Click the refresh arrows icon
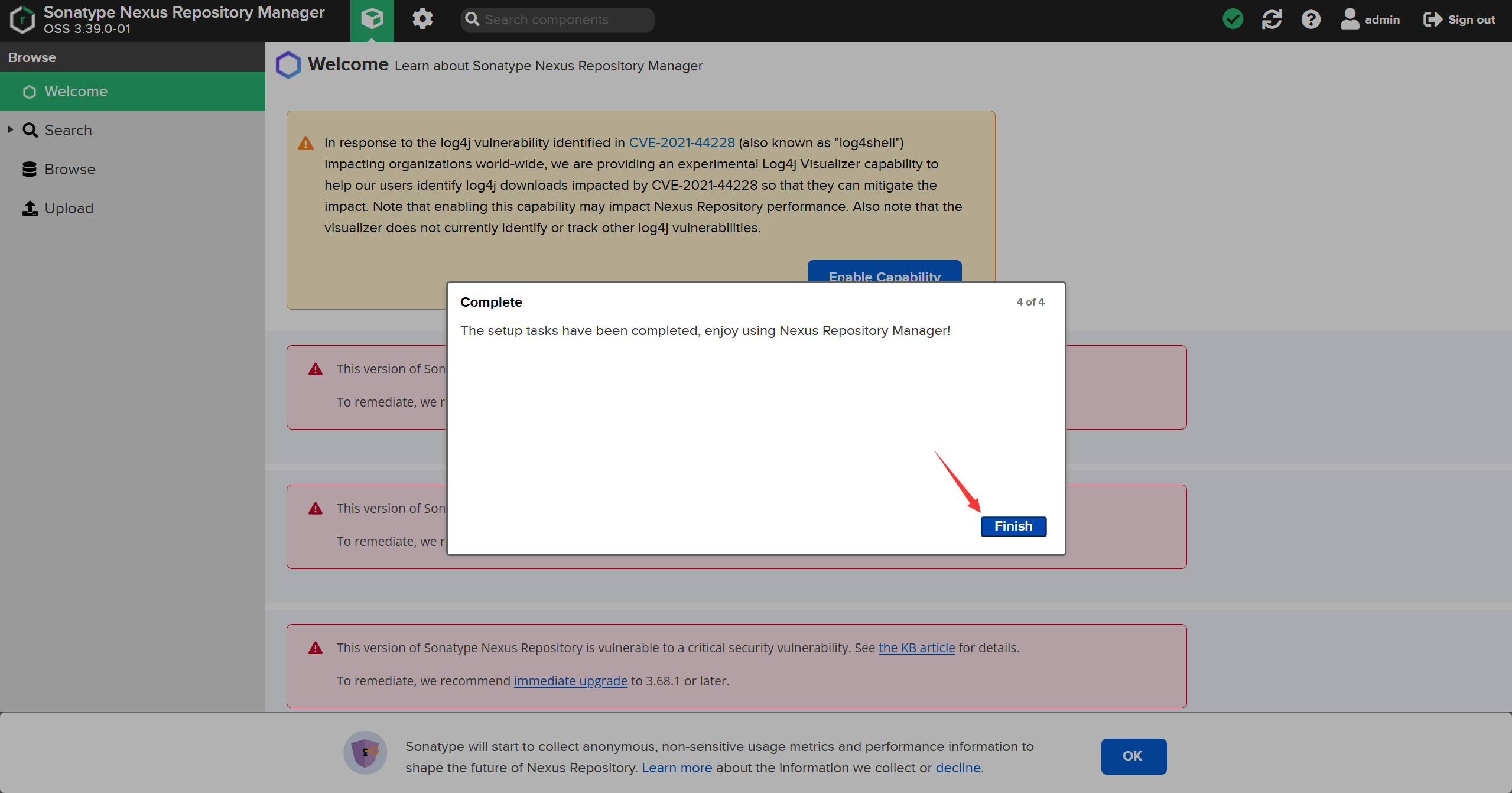This screenshot has width=1512, height=793. [1272, 19]
